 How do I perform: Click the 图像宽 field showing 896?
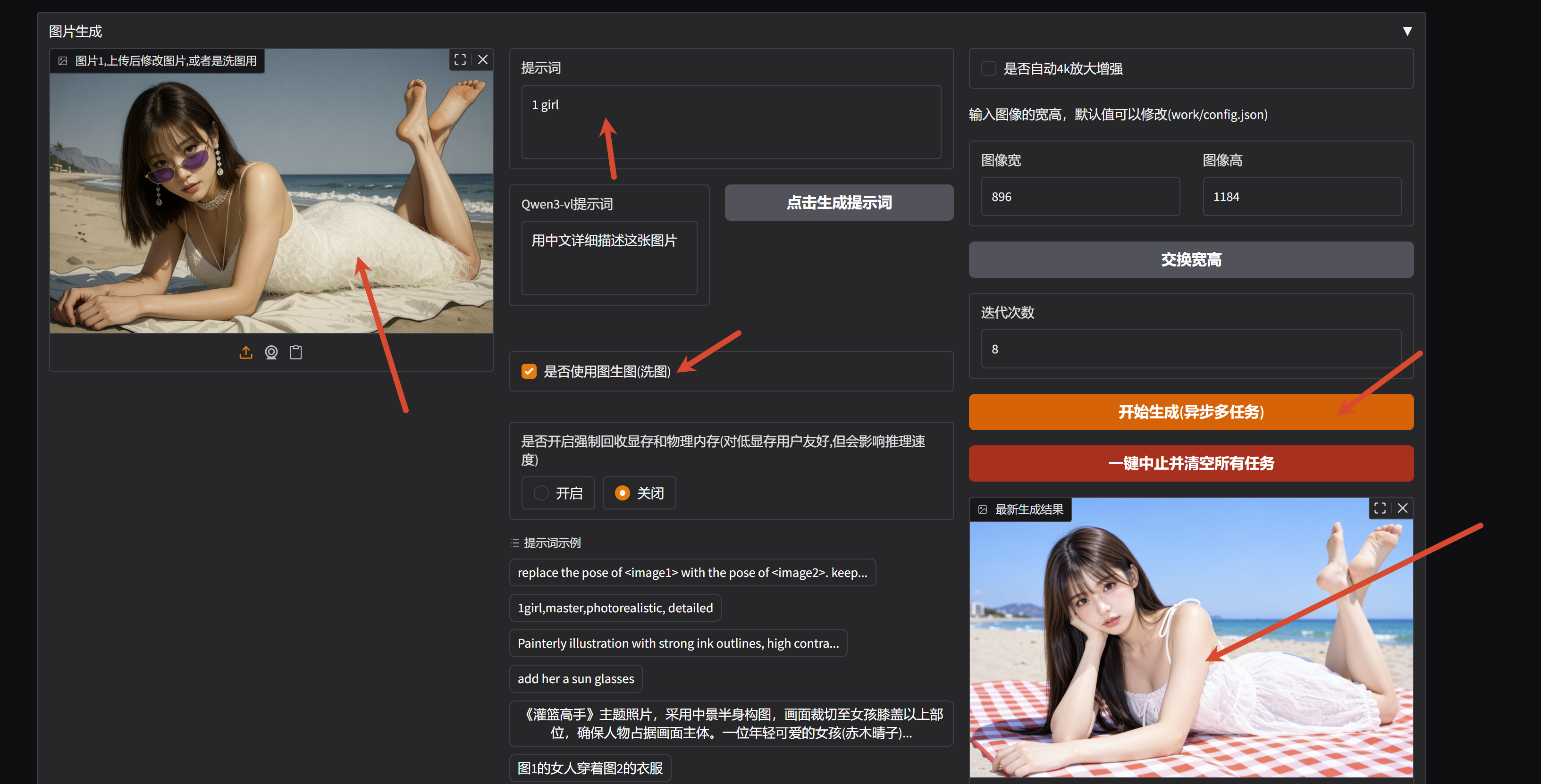[1080, 197]
